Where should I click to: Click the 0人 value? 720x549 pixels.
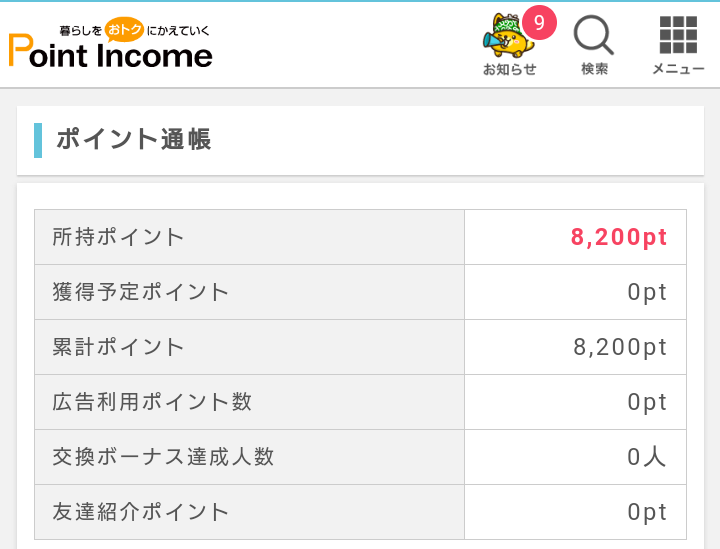(x=647, y=457)
